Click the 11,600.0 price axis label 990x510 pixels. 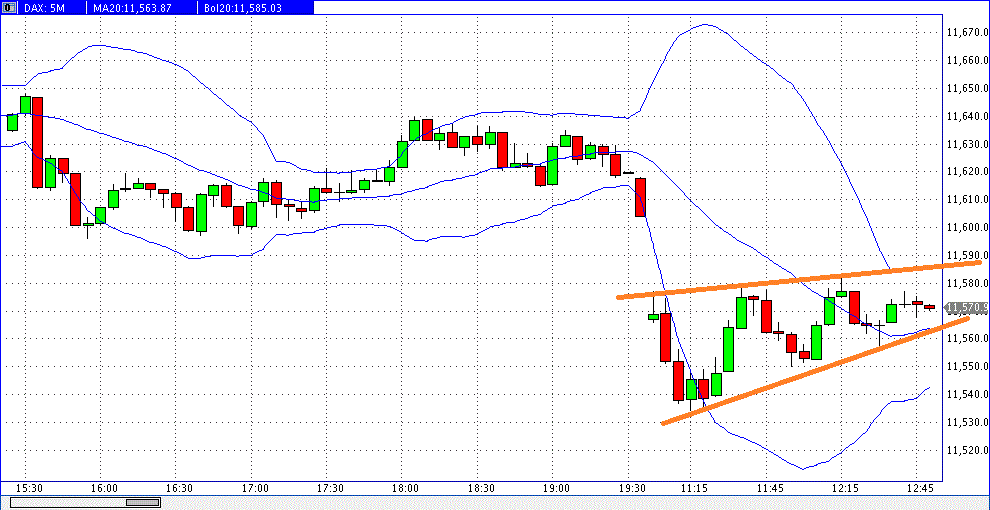tap(967, 227)
